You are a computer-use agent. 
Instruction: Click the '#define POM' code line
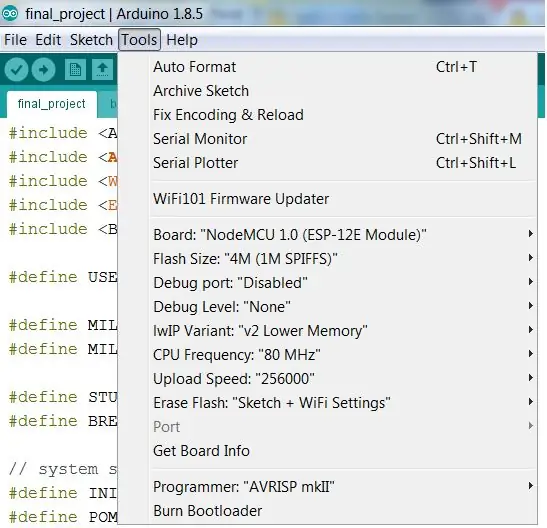63,517
